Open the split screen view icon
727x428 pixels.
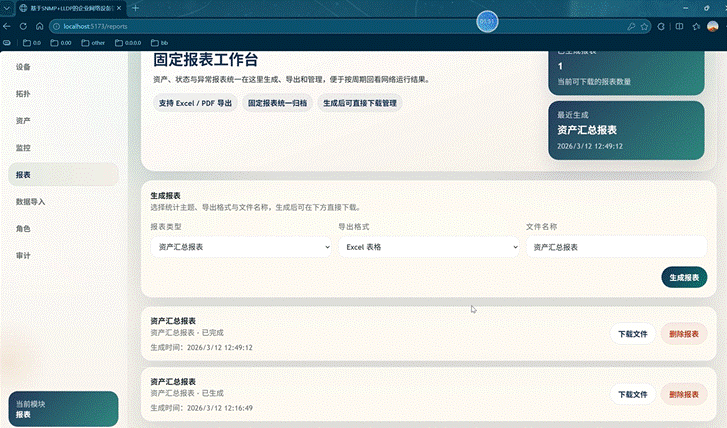click(679, 26)
